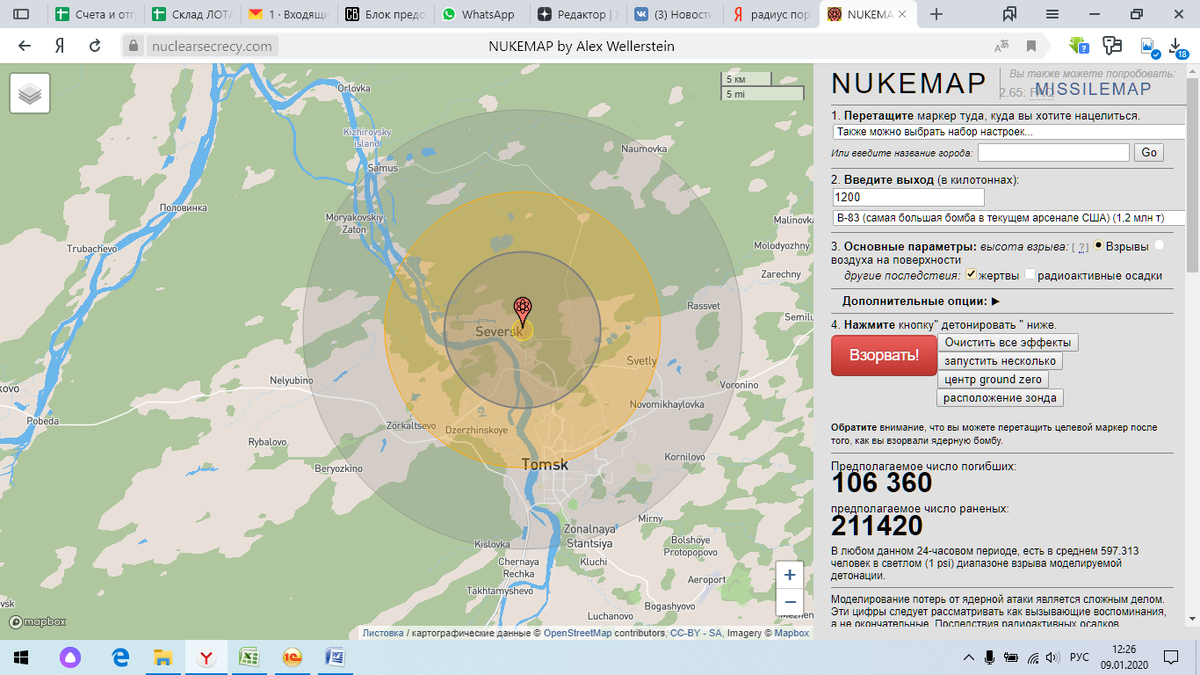Screen dimensions: 1200x675
Task: Open Yandex home via Я icon
Action: (59, 46)
